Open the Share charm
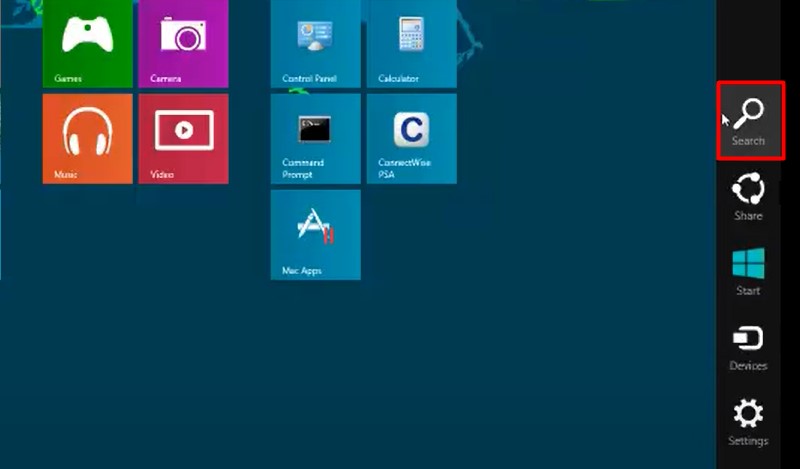This screenshot has height=469, width=800. pos(748,196)
